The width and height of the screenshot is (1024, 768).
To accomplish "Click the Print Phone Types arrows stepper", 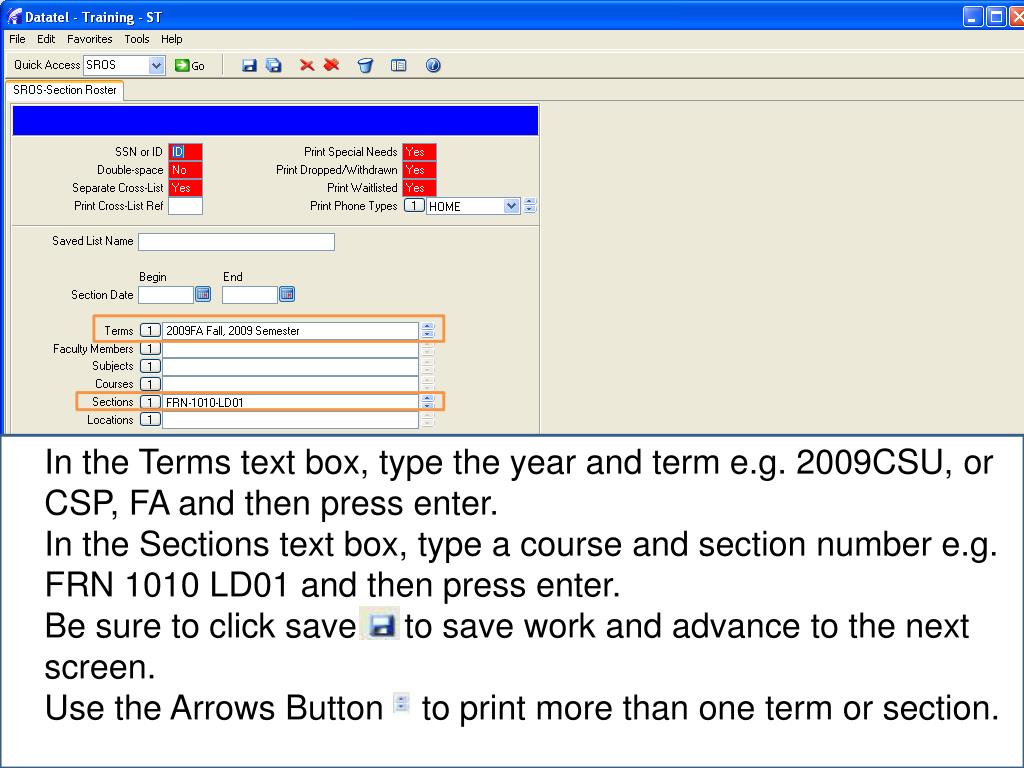I will click(x=530, y=206).
